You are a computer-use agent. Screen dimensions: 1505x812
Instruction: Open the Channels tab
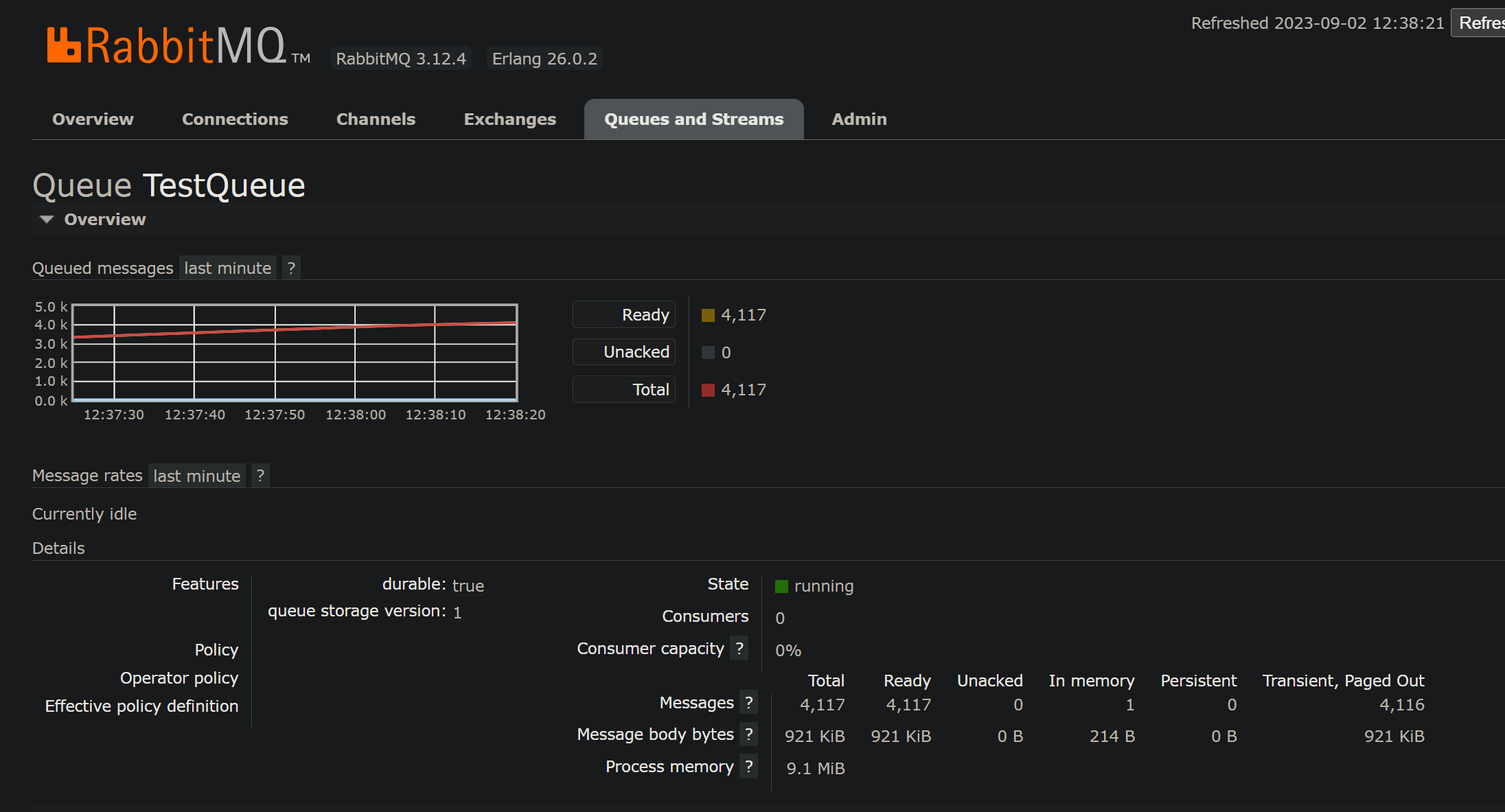pyautogui.click(x=376, y=119)
